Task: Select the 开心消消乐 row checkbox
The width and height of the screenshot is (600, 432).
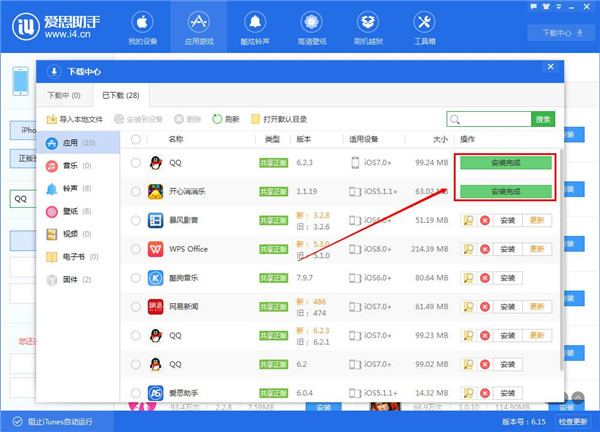Action: coord(135,191)
